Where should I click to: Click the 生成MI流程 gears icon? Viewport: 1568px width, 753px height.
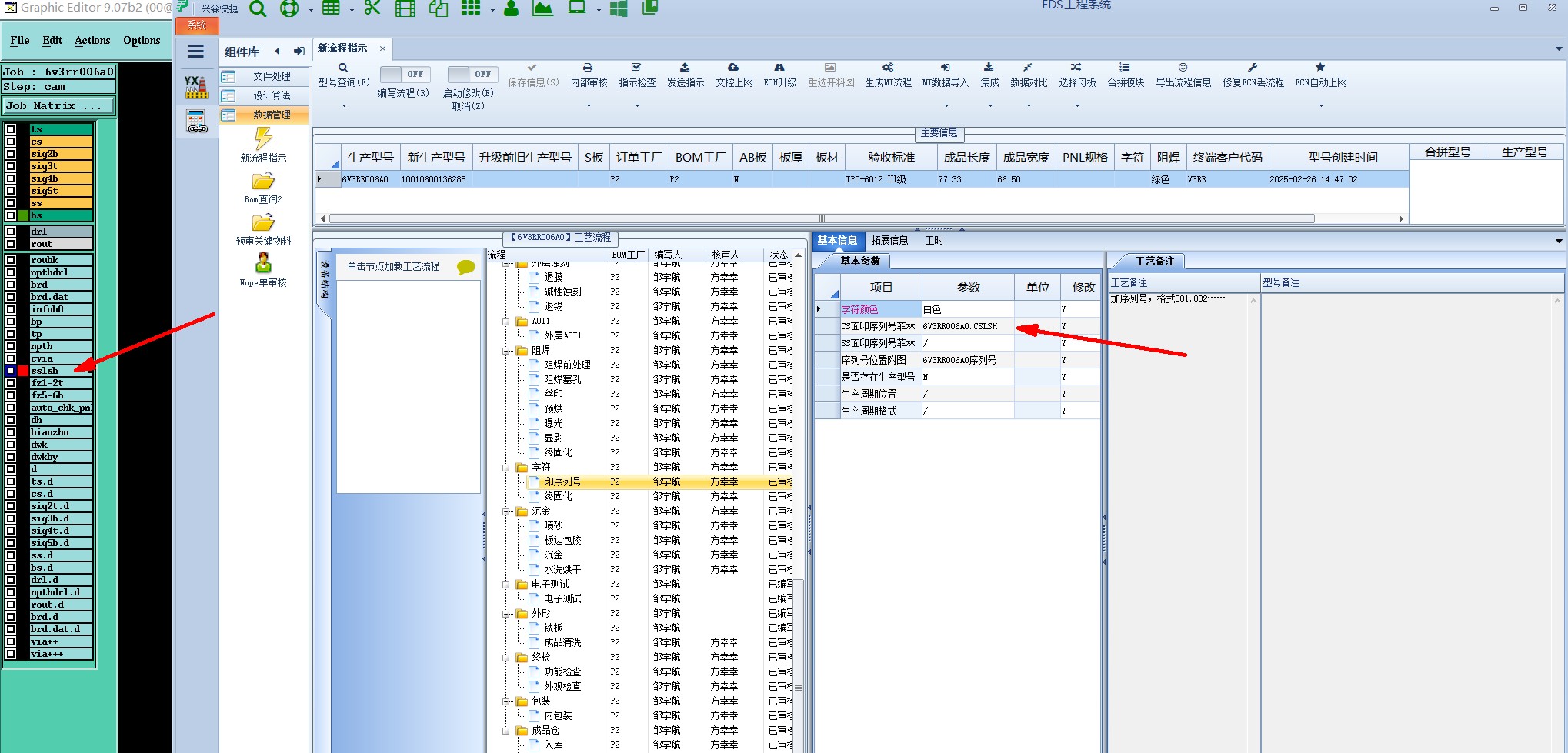pos(888,68)
